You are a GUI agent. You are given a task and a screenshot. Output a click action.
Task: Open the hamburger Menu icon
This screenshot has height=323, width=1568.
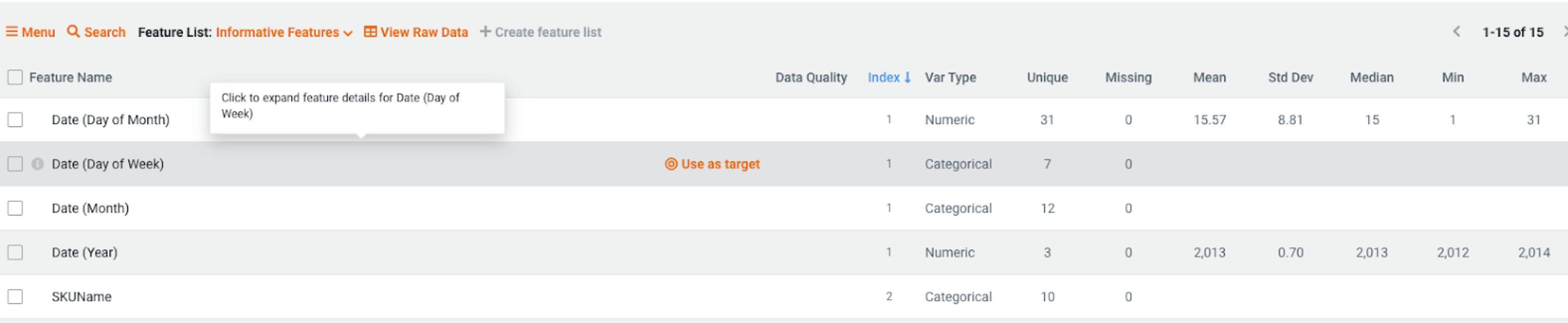click(x=11, y=32)
